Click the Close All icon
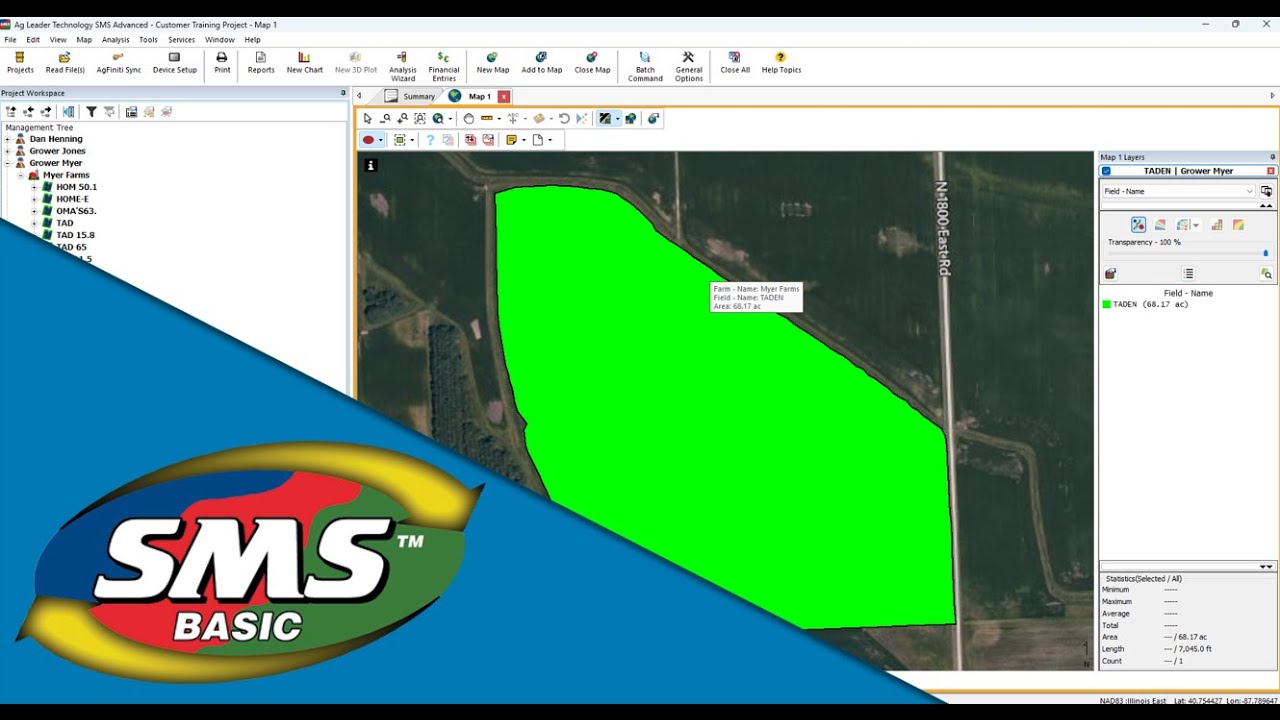The image size is (1280, 720). (x=735, y=57)
